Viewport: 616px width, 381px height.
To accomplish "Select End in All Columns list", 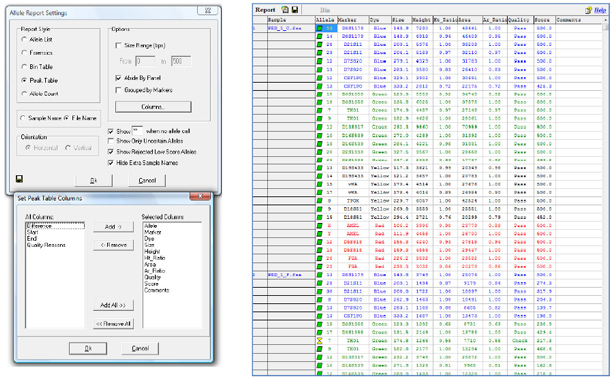I will click(x=31, y=238).
